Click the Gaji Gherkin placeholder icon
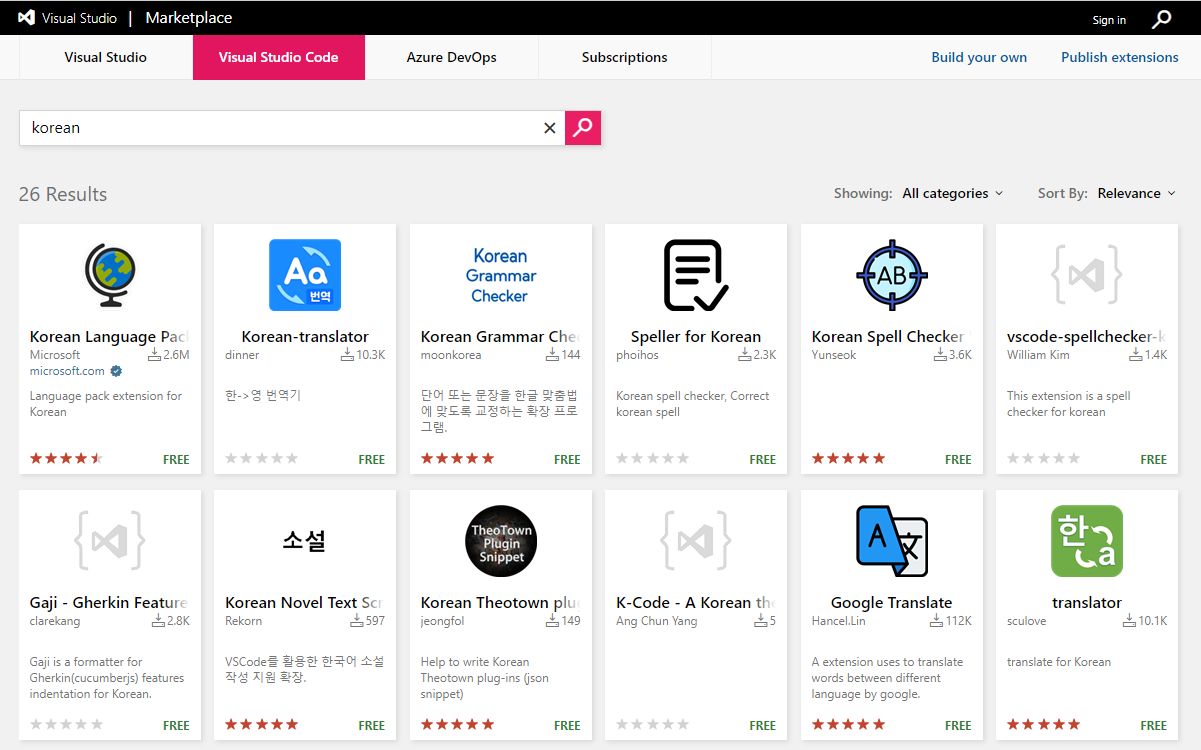 [110, 541]
